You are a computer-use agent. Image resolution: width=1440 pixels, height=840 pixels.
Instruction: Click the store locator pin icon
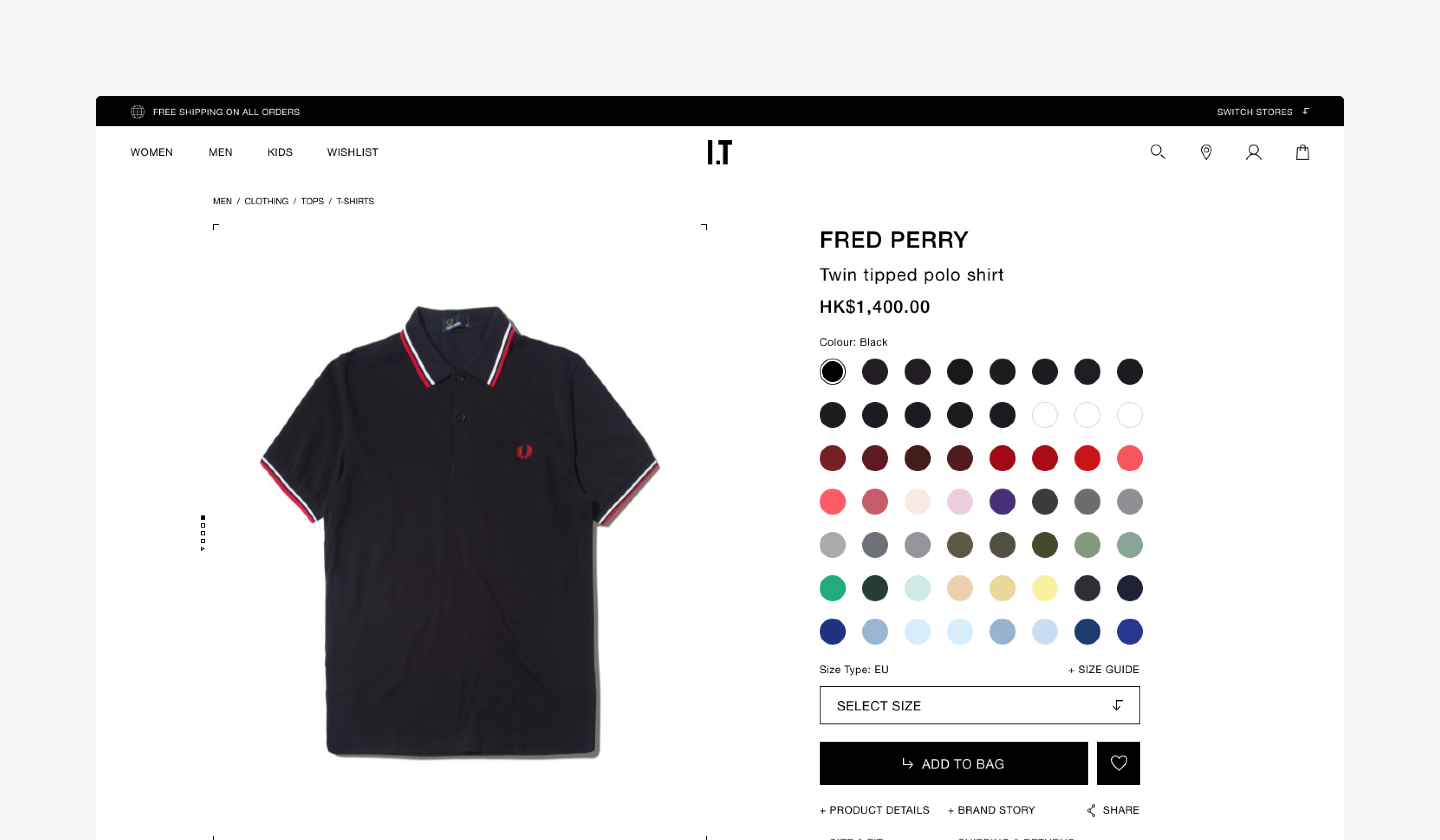coord(1206,152)
